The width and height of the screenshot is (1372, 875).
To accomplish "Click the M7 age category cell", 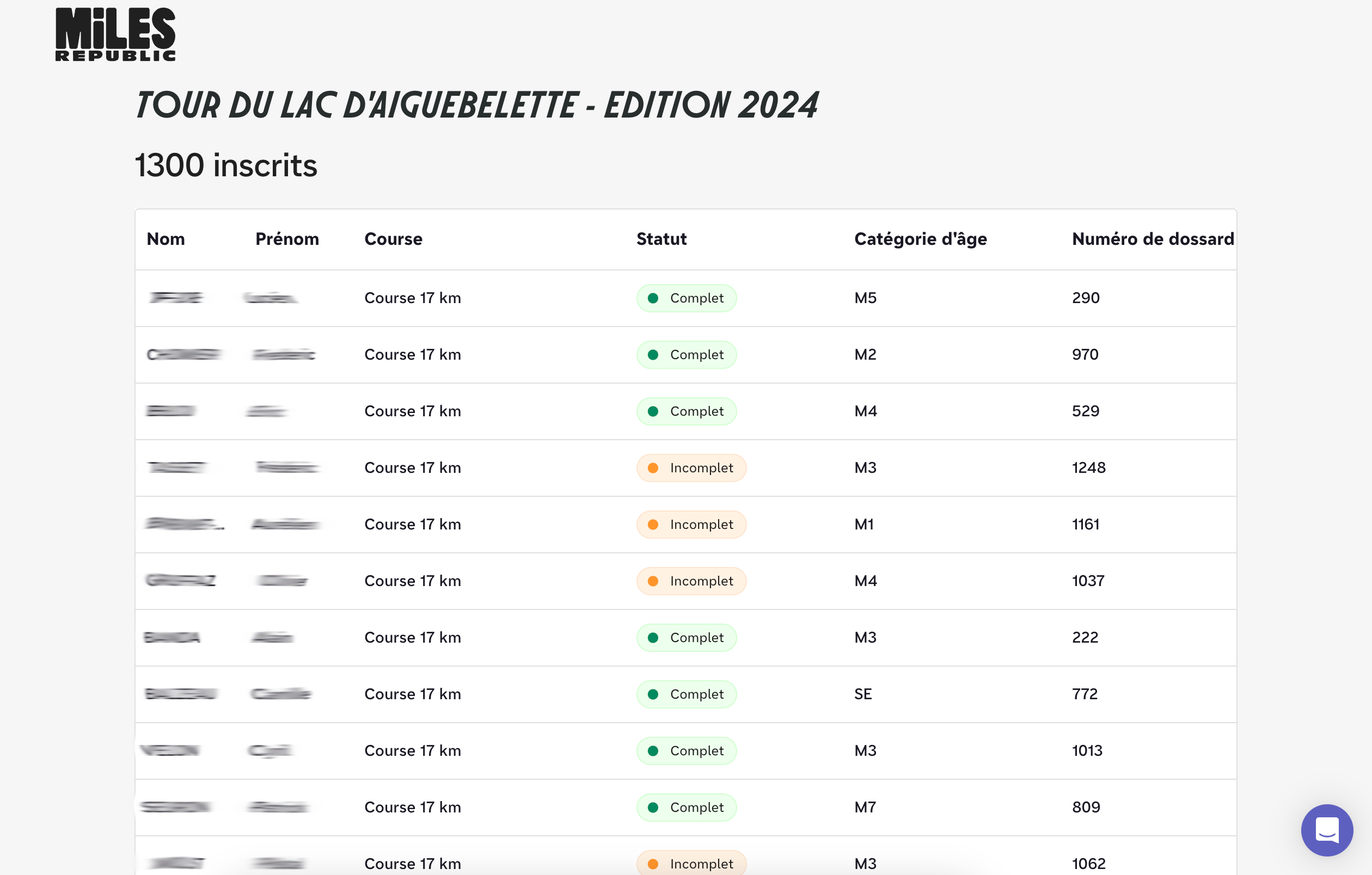I will pyautogui.click(x=865, y=808).
